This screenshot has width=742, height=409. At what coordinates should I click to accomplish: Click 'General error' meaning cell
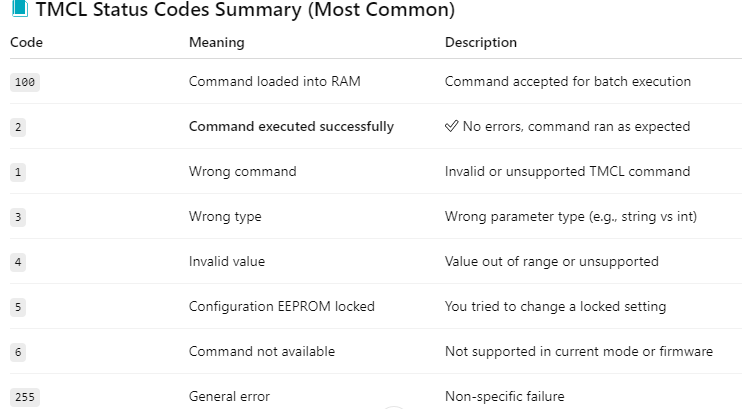pyautogui.click(x=229, y=397)
